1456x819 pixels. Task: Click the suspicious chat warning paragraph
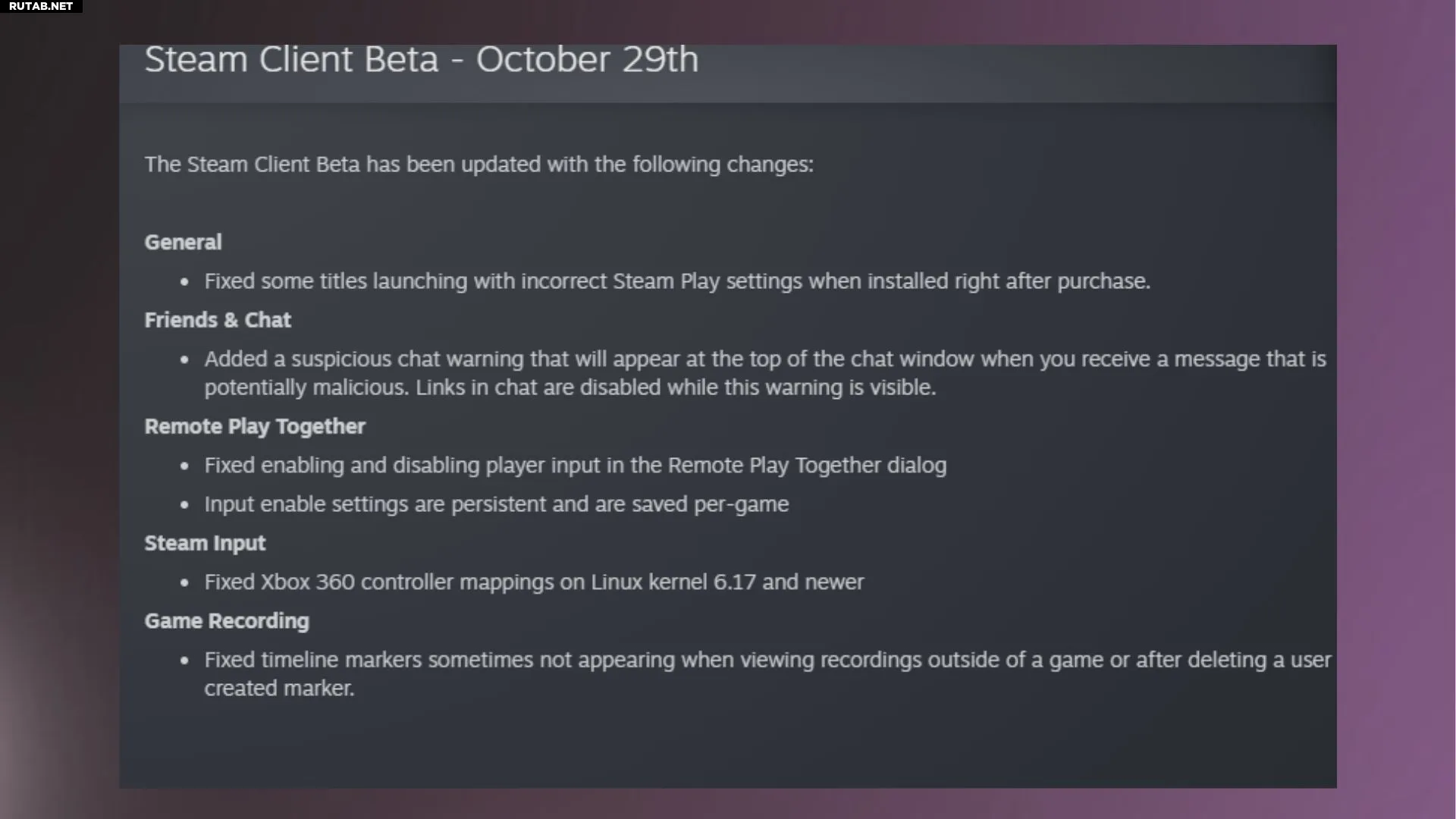(x=764, y=373)
